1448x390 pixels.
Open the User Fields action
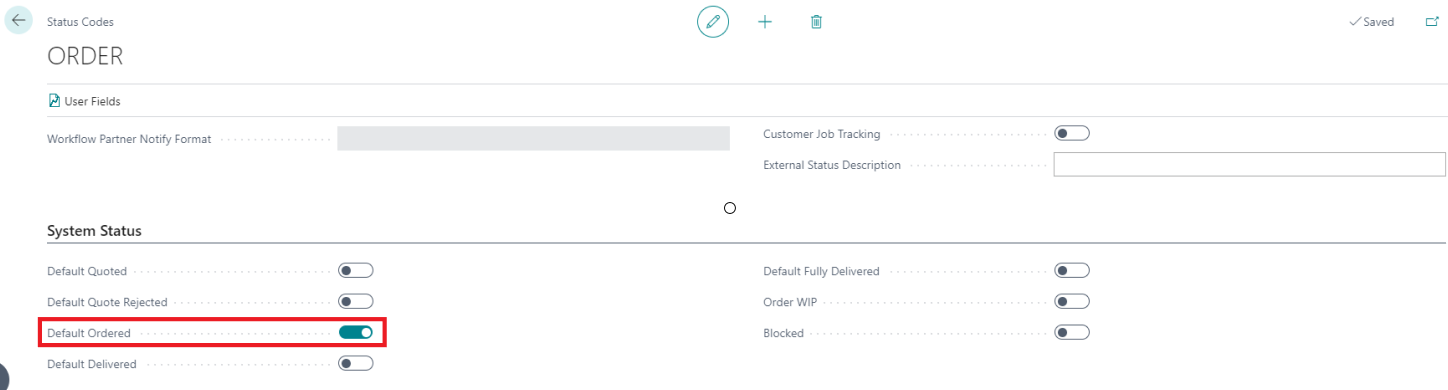pyautogui.click(x=85, y=101)
